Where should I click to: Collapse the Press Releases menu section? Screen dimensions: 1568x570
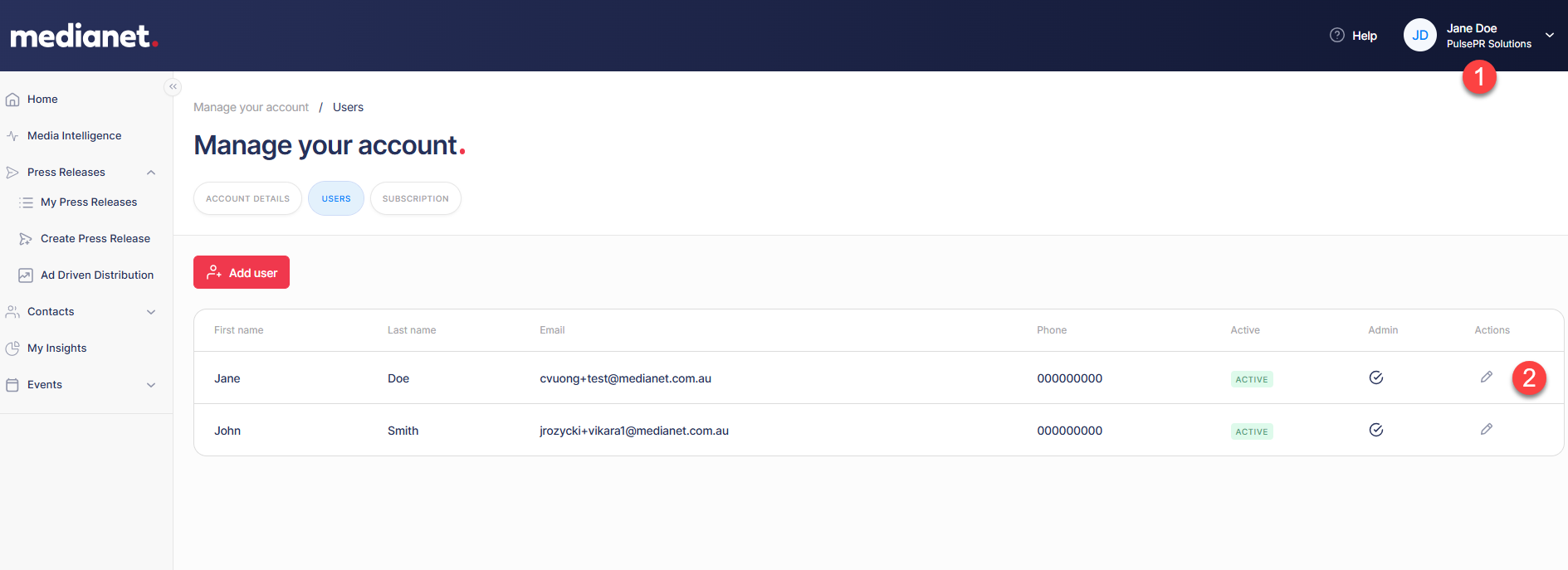[x=151, y=173]
